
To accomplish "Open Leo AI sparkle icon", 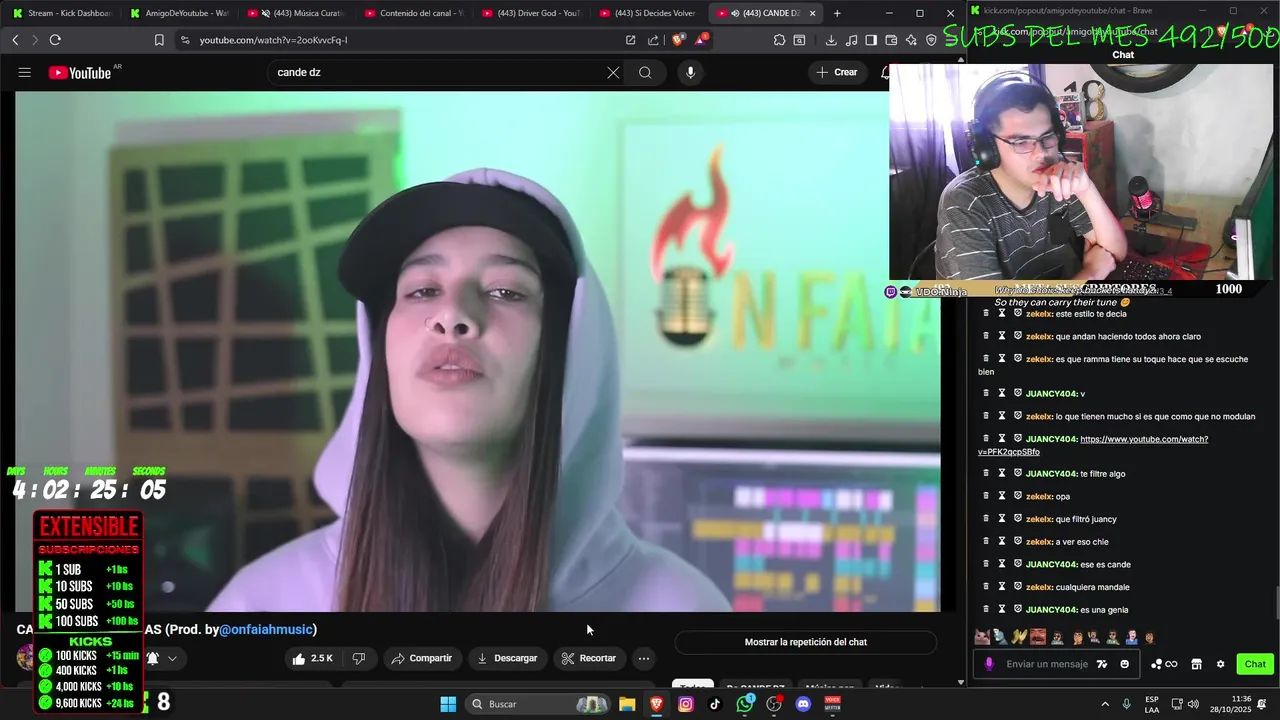I will point(911,40).
